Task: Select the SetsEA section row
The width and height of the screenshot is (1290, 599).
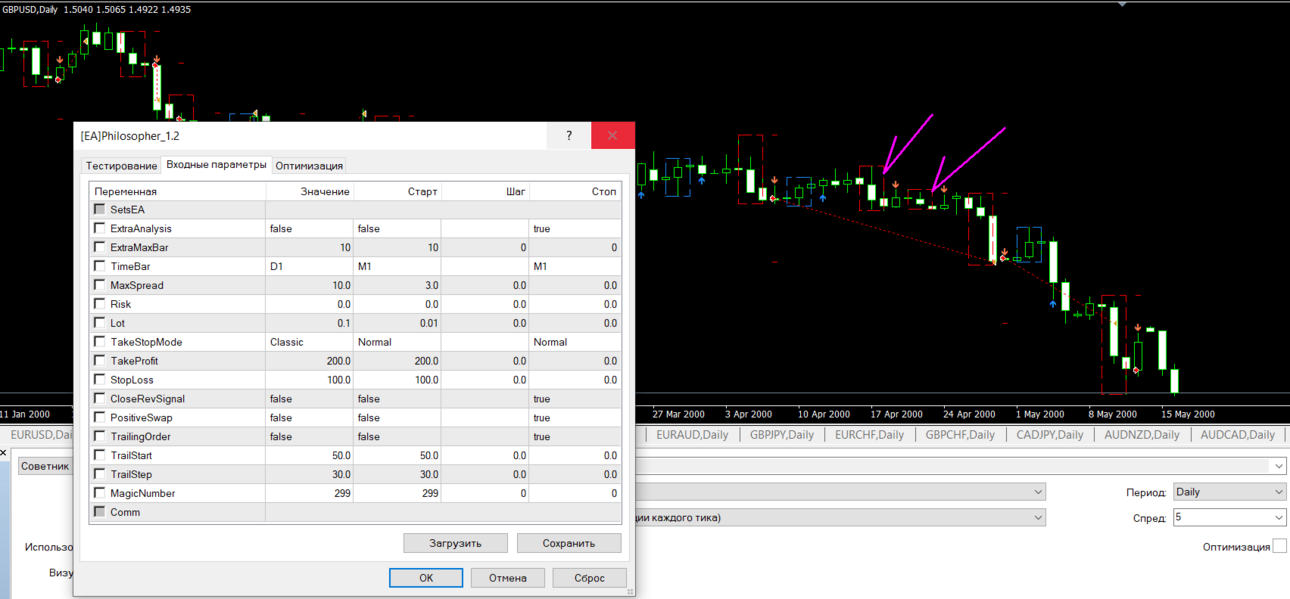Action: [x=355, y=210]
